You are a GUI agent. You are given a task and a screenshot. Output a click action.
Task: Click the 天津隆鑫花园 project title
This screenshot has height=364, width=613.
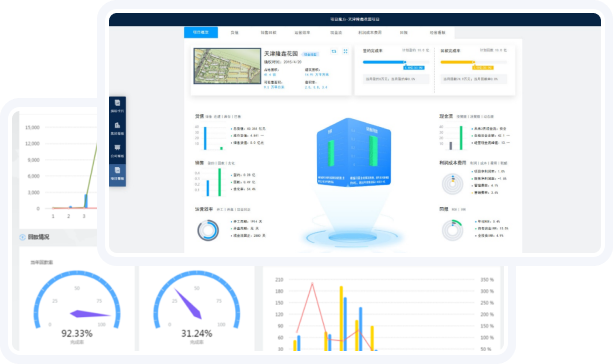pyautogui.click(x=281, y=54)
